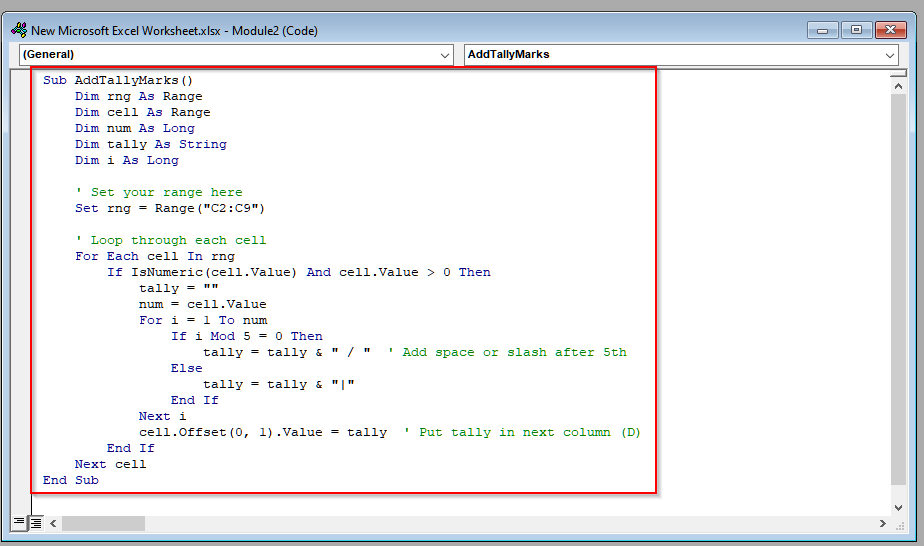Click the line 'tally = ""'

point(179,288)
